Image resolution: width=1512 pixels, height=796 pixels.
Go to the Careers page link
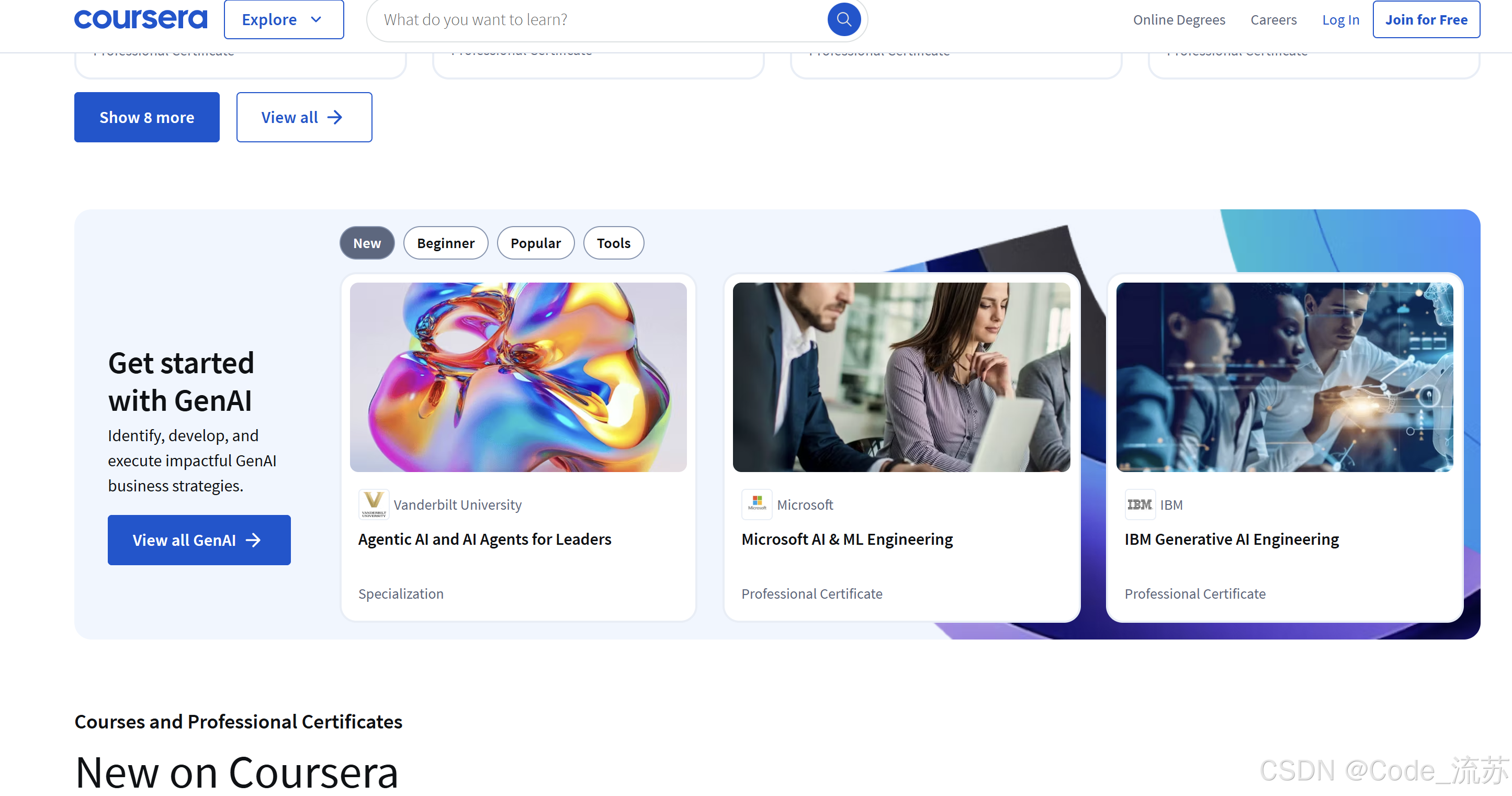pos(1273,20)
